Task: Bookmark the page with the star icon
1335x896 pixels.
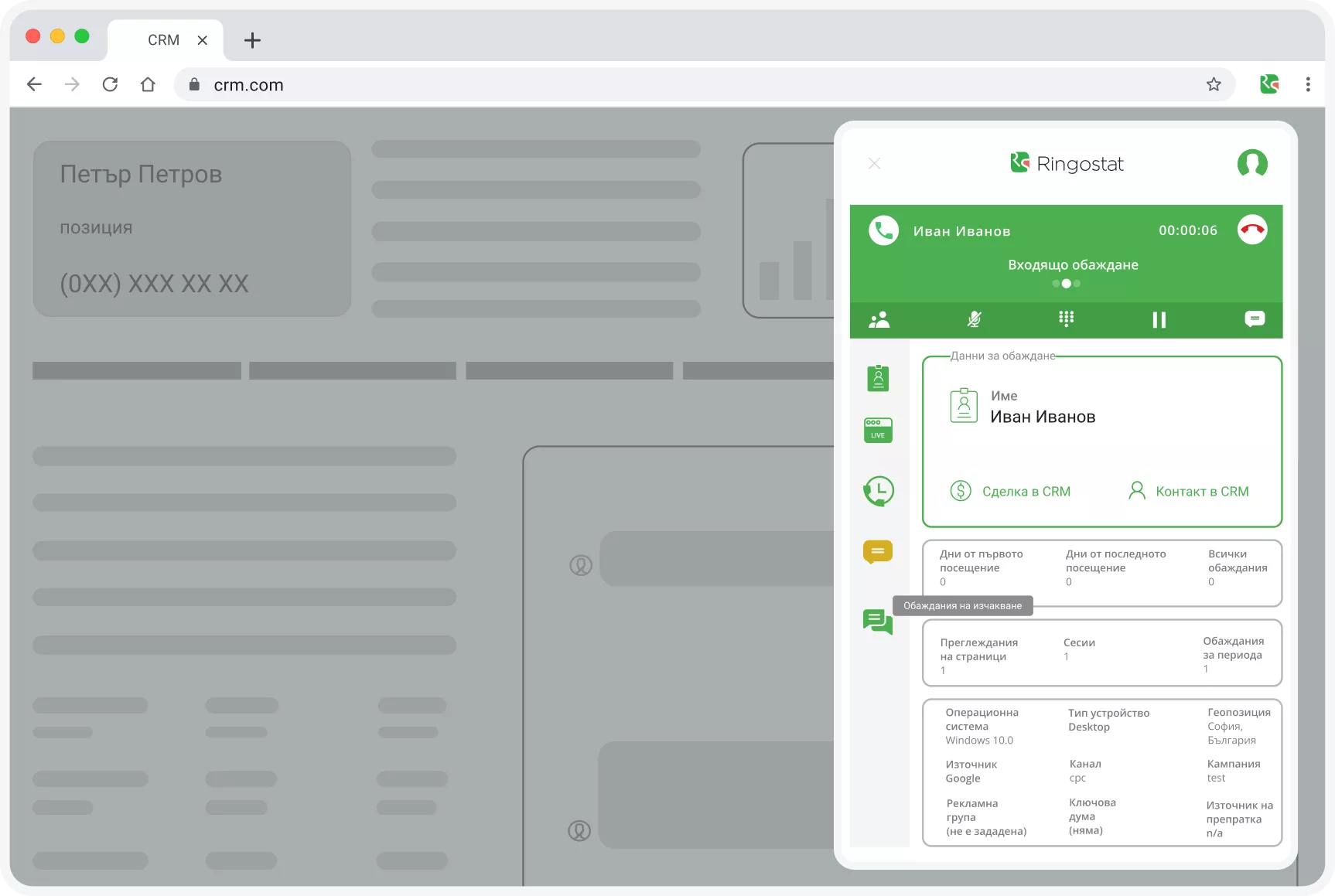Action: pyautogui.click(x=1214, y=84)
